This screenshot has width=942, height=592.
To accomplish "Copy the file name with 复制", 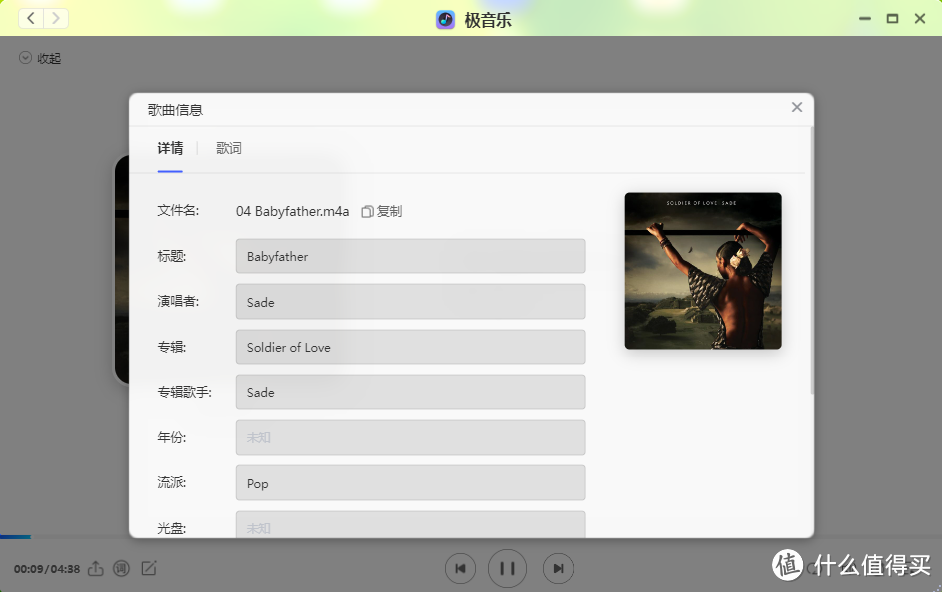I will [x=381, y=212].
